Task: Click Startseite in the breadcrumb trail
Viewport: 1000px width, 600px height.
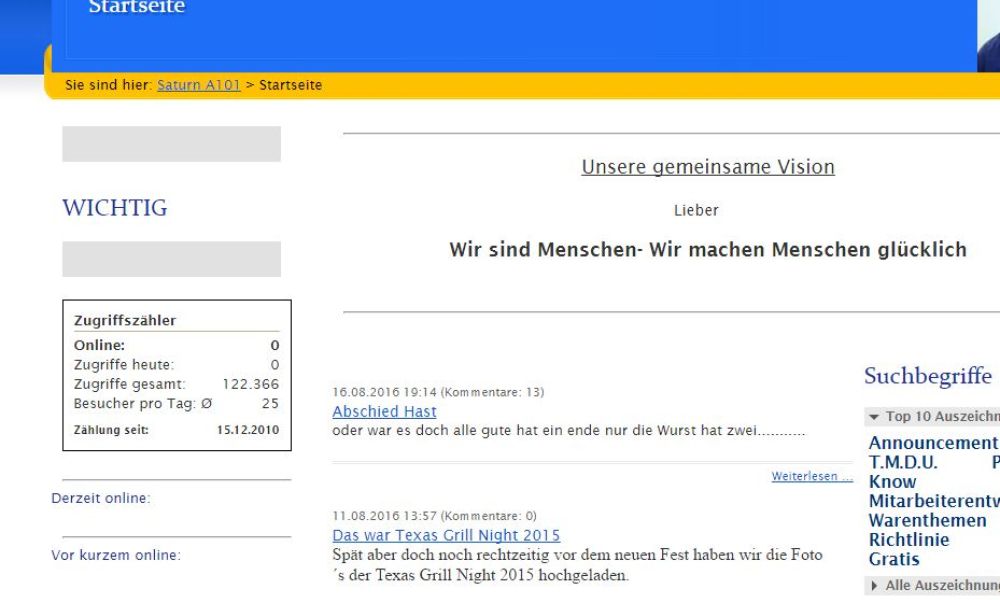Action: pyautogui.click(x=290, y=86)
